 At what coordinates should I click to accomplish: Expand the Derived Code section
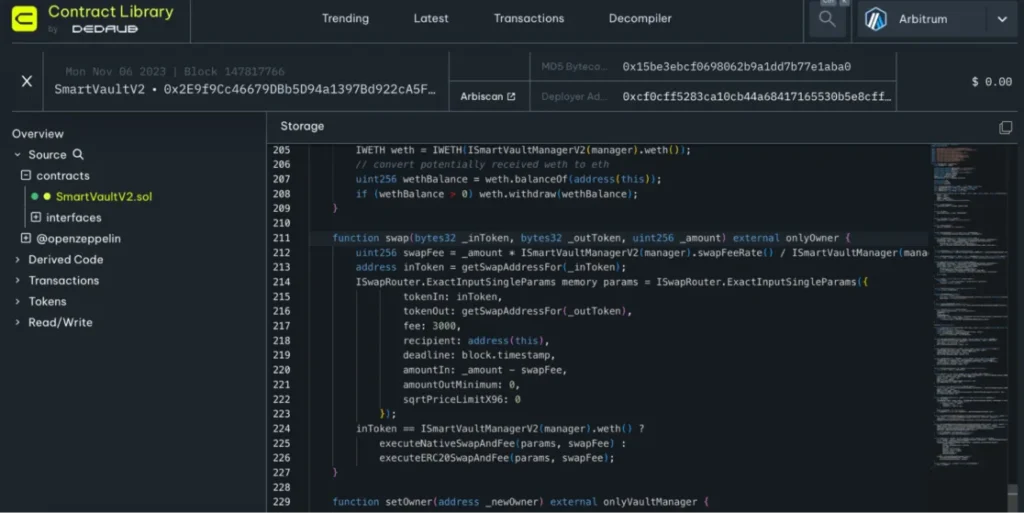click(65, 260)
